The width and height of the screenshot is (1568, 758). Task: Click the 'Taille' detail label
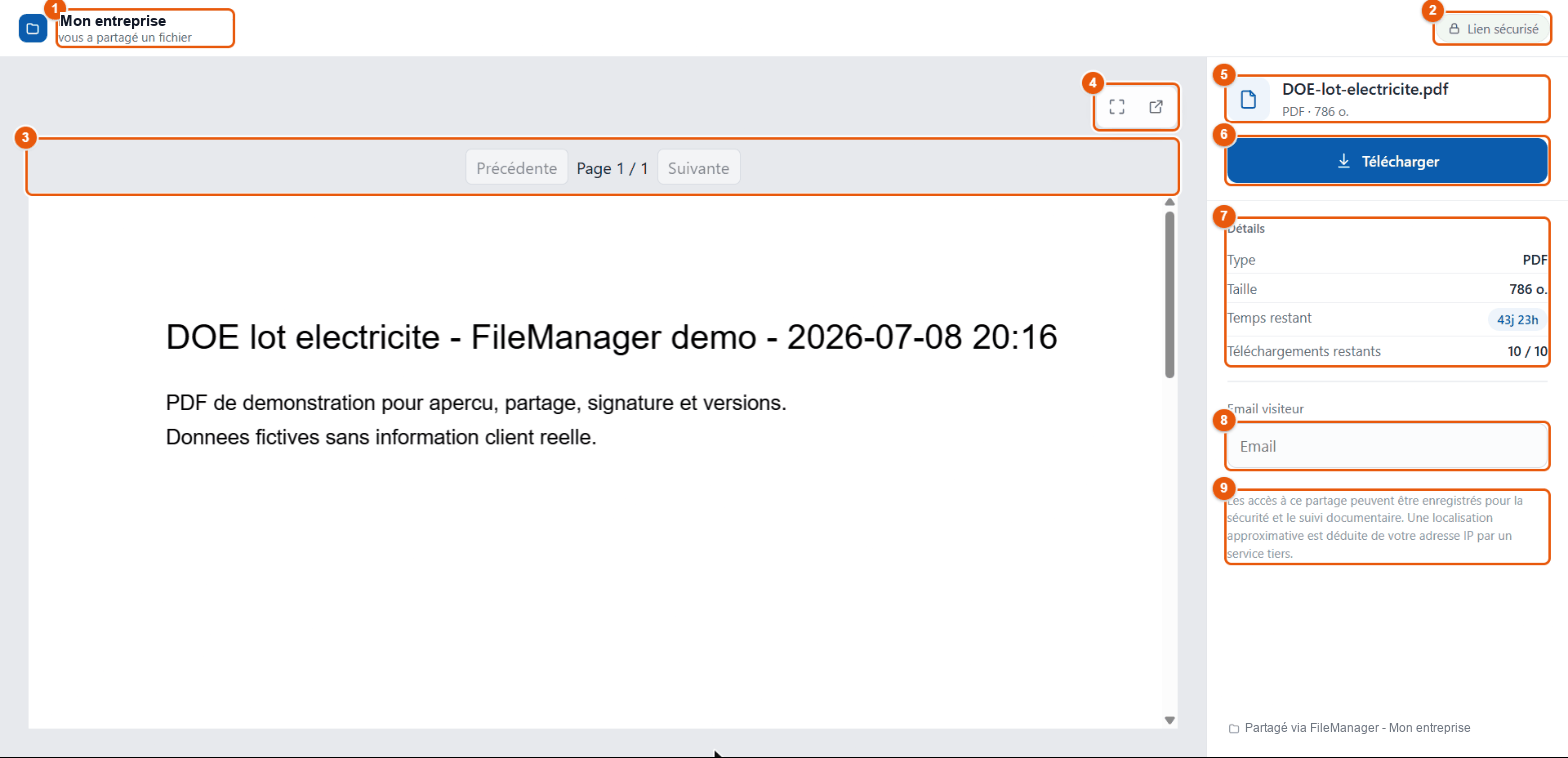coord(1242,289)
